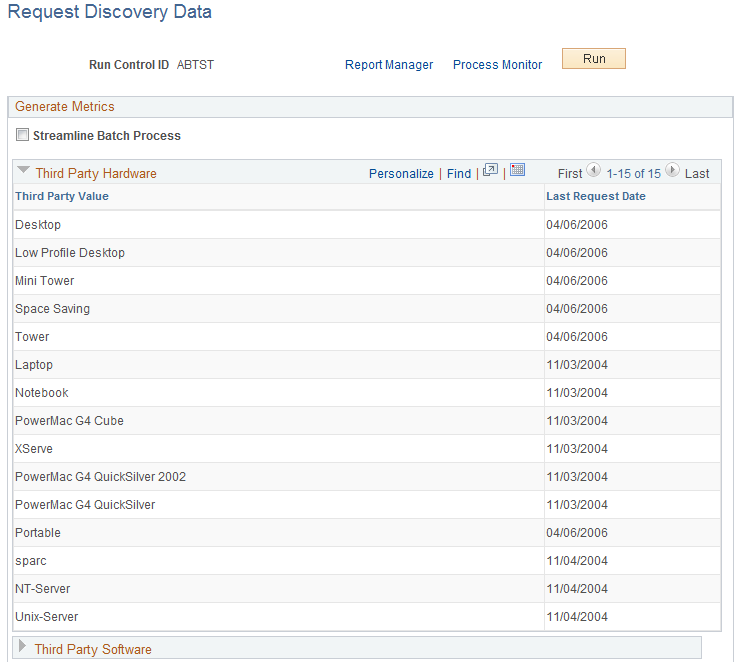
Task: Select the Portable row value
Action: tap(38, 533)
